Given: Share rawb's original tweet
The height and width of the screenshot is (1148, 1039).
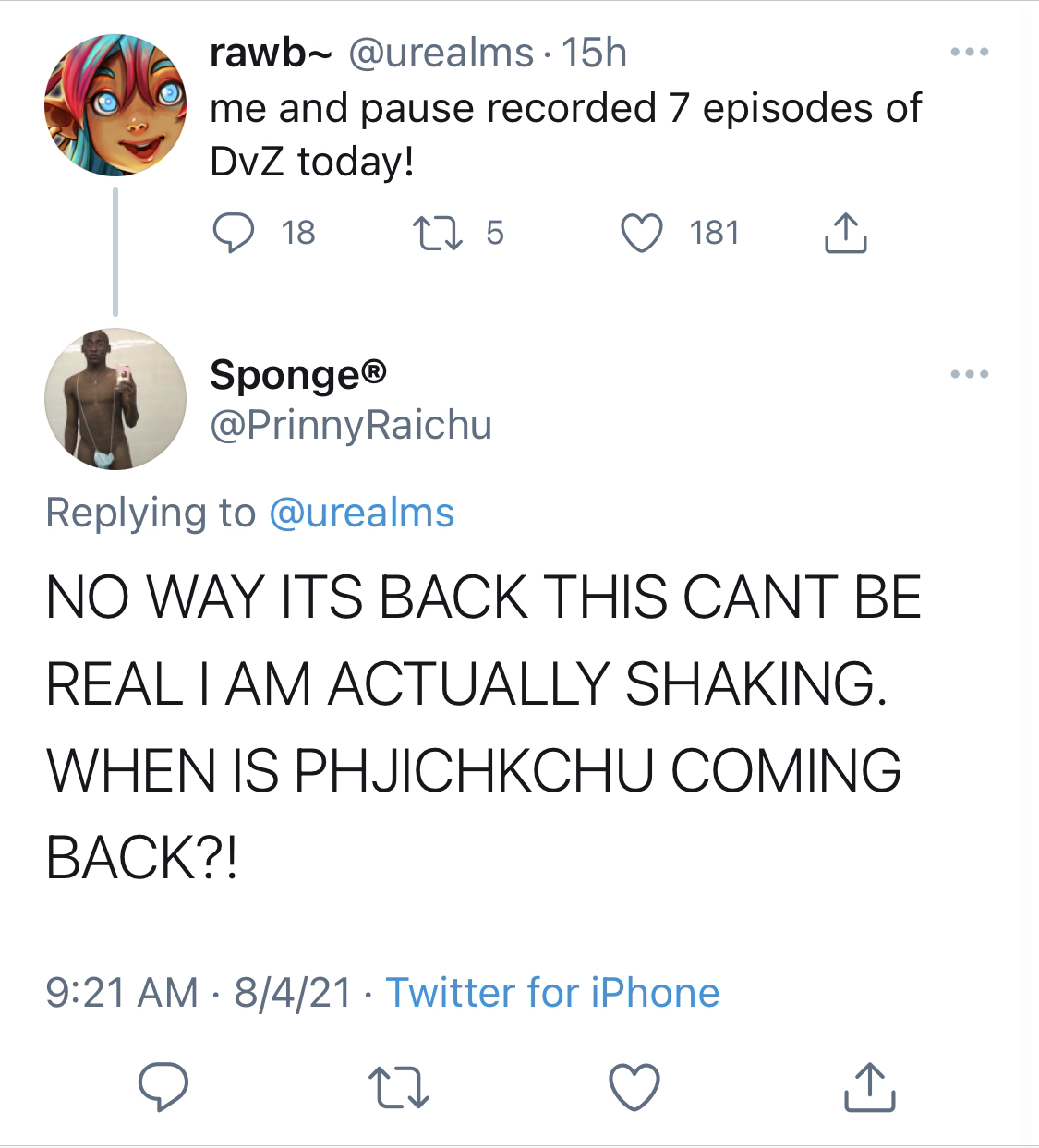Looking at the screenshot, I should pos(844,233).
